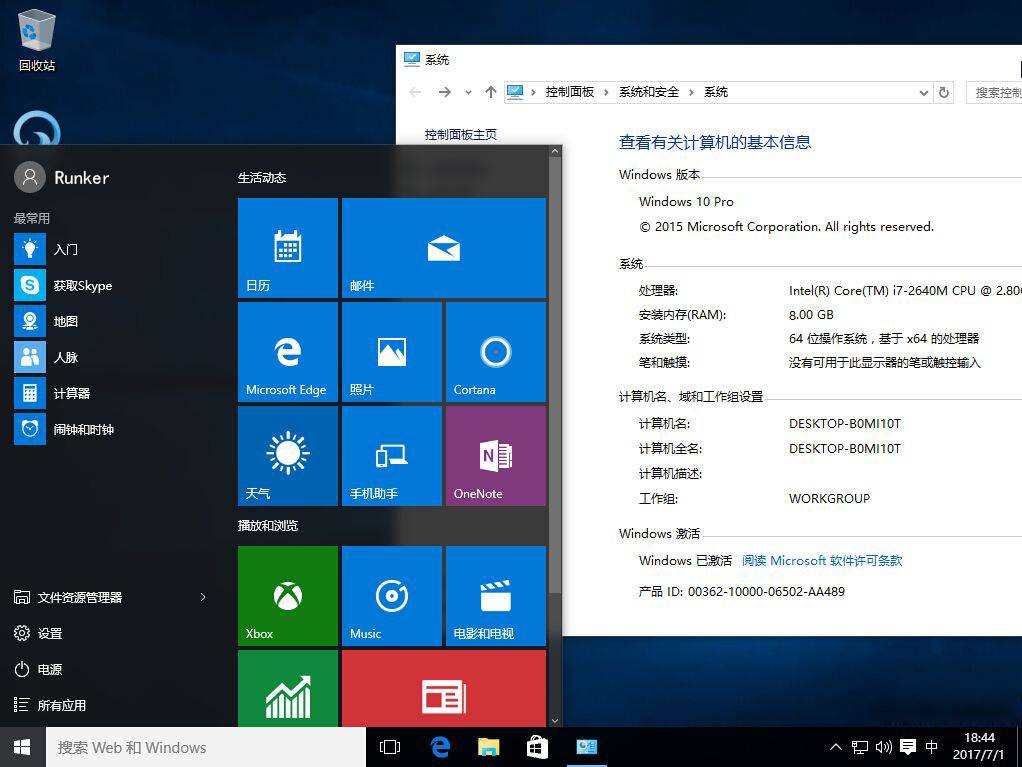Select the DESKTOP-B0MI10T computer name value
Screen dimensions: 1022x767
(x=845, y=424)
